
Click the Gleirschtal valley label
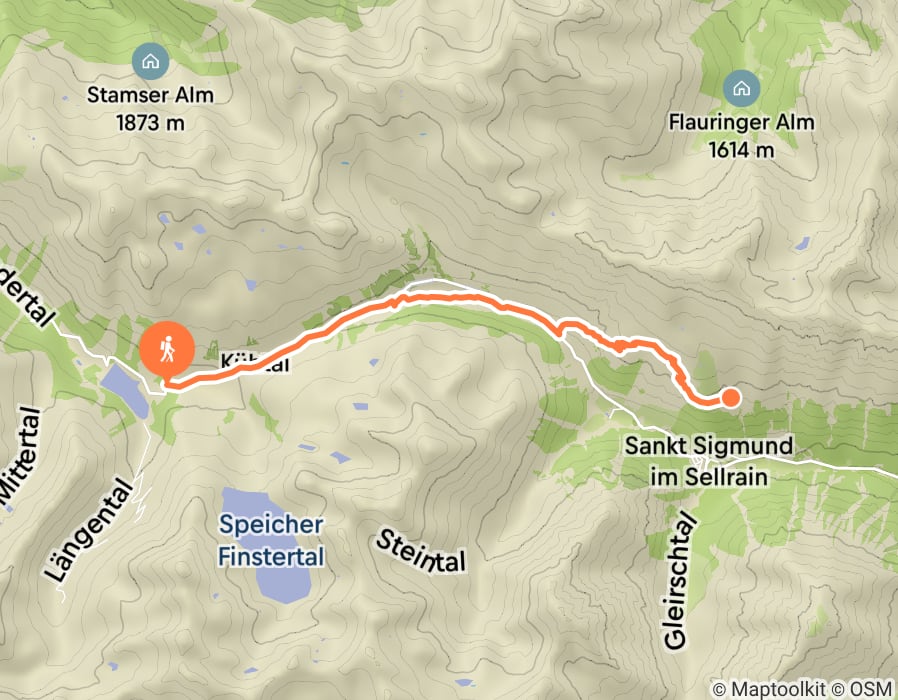point(682,581)
